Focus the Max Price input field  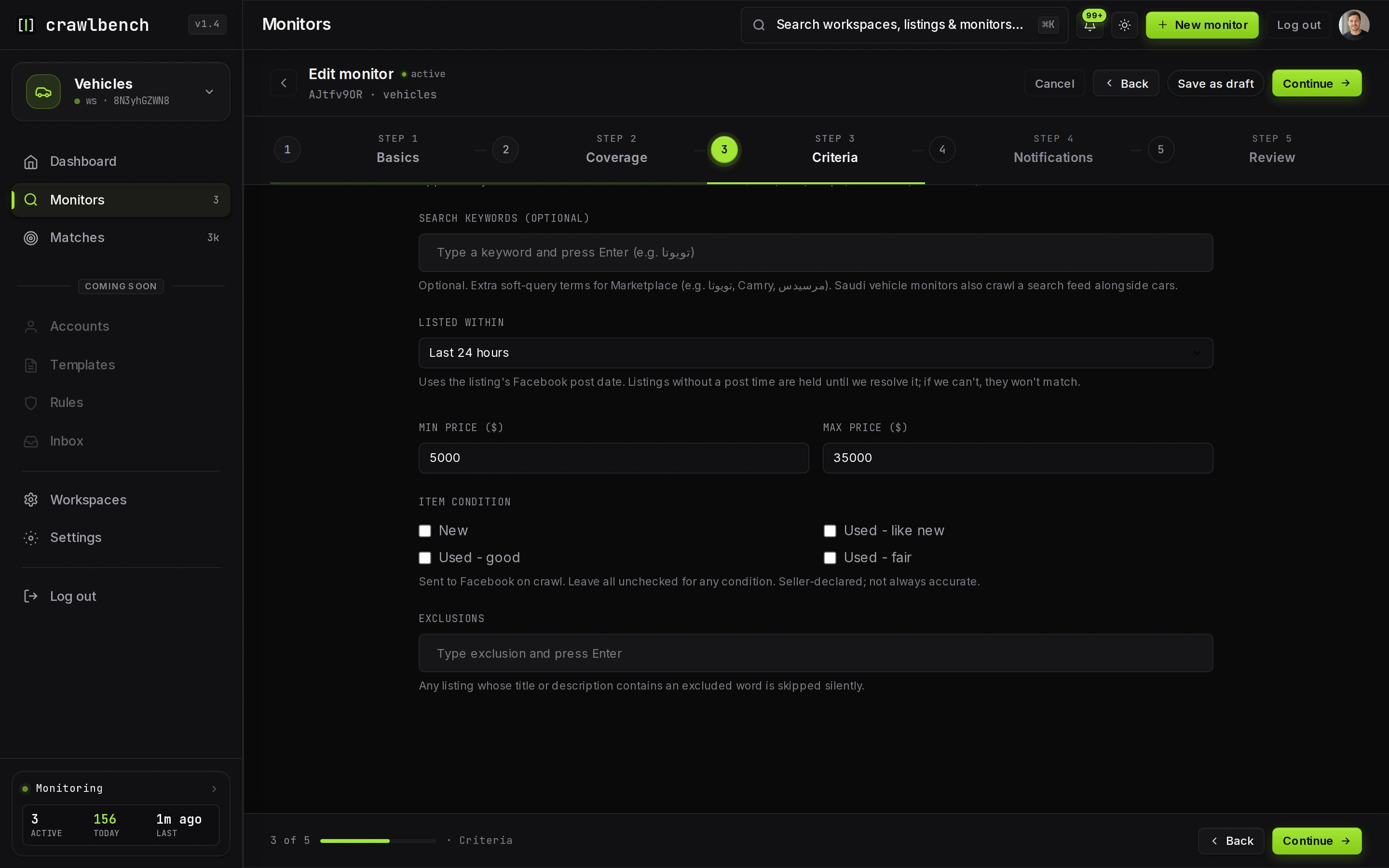[1018, 458]
